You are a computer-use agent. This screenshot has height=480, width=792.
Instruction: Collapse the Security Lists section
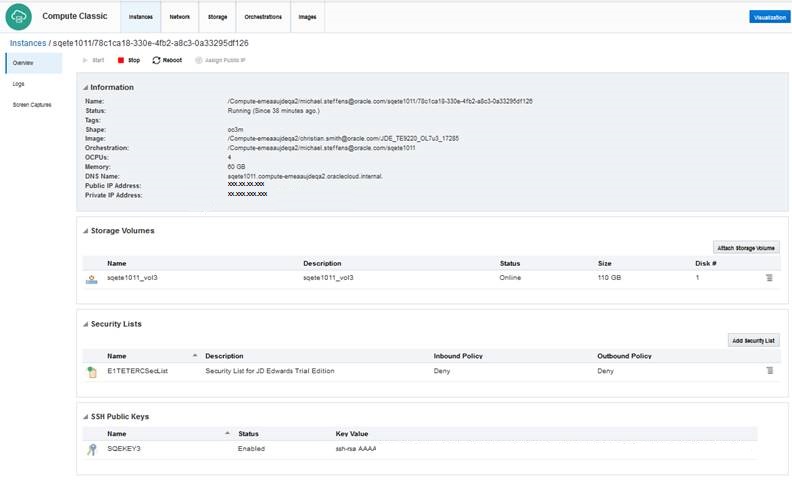tap(85, 324)
